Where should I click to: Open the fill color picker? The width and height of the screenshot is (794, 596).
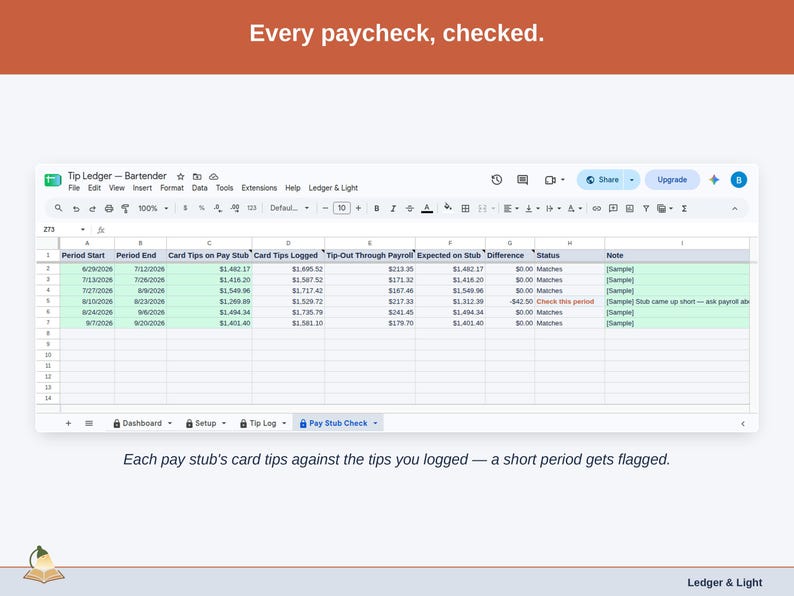[x=448, y=207]
